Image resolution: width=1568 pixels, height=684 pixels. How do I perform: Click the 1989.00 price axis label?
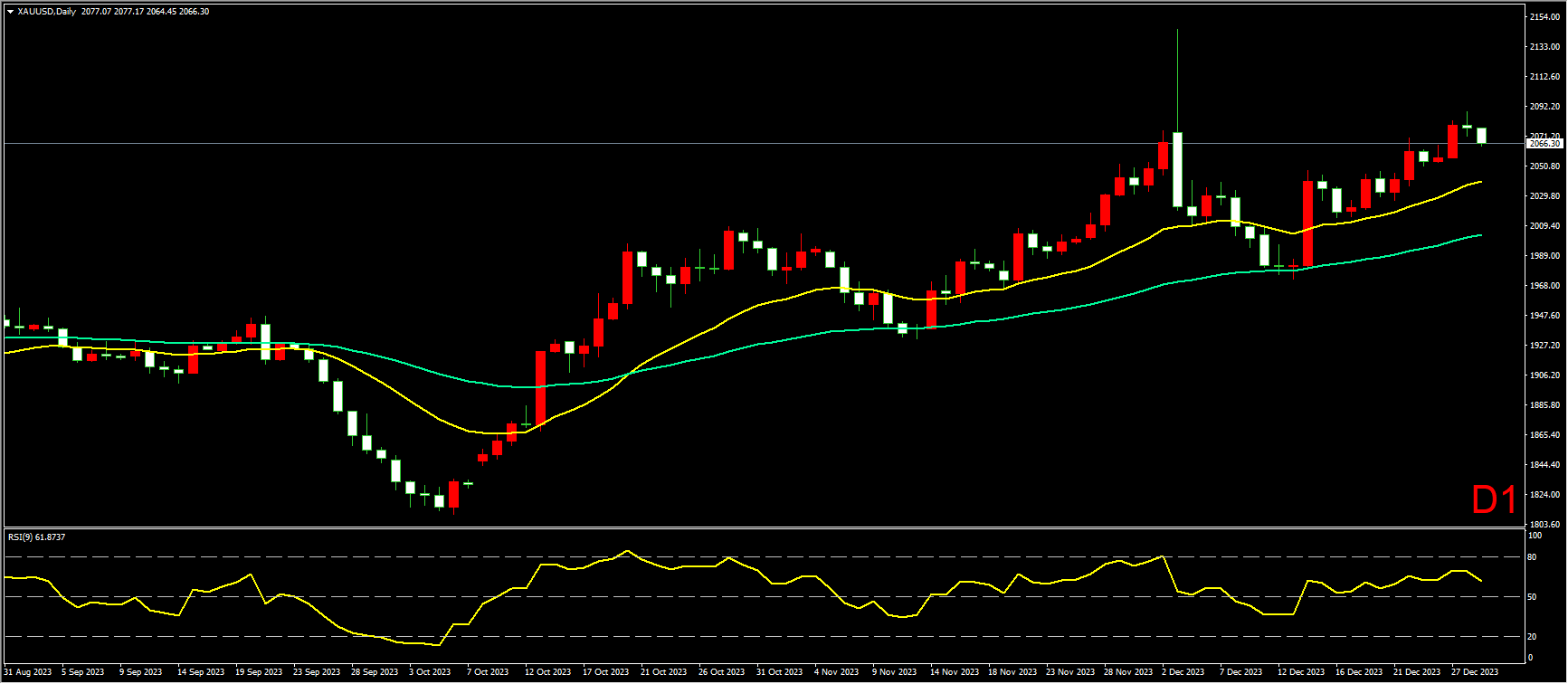tap(1544, 256)
